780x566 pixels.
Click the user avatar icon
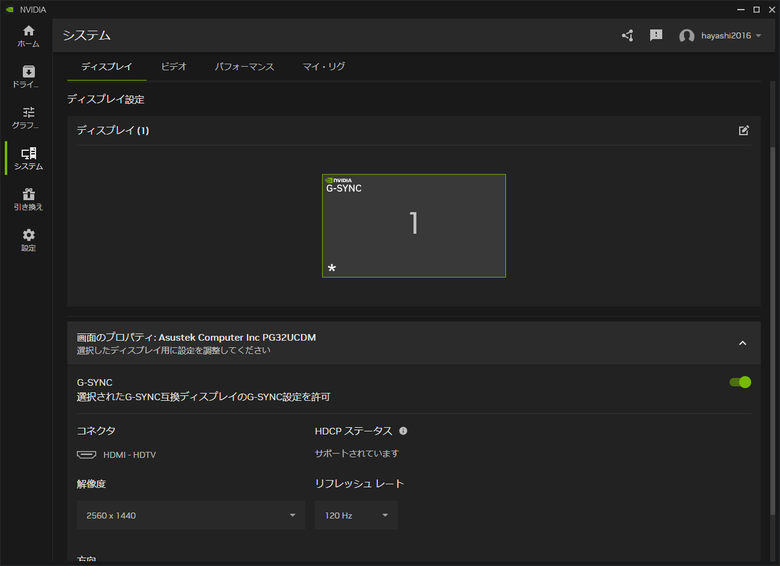pos(686,36)
